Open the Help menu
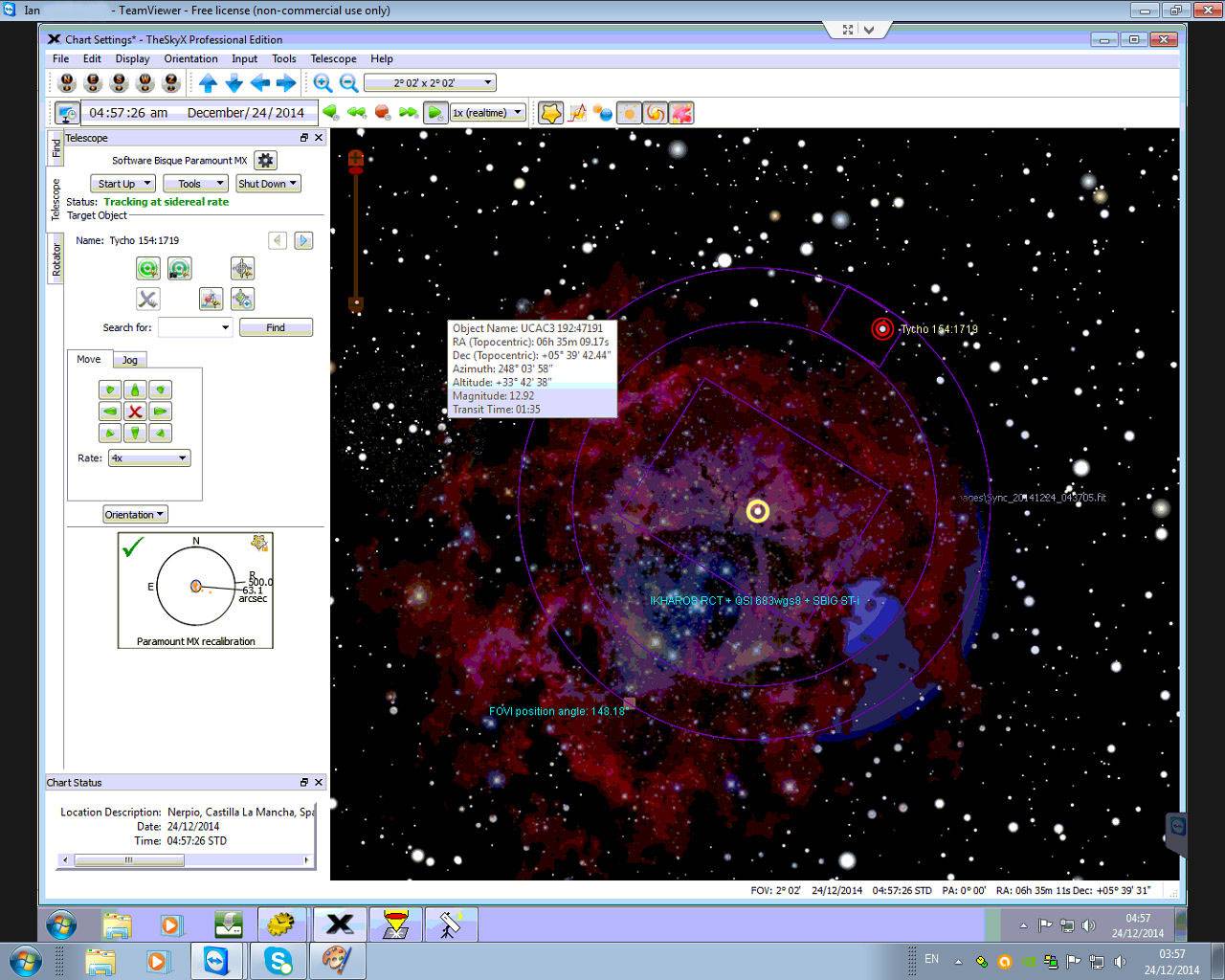 (382, 58)
